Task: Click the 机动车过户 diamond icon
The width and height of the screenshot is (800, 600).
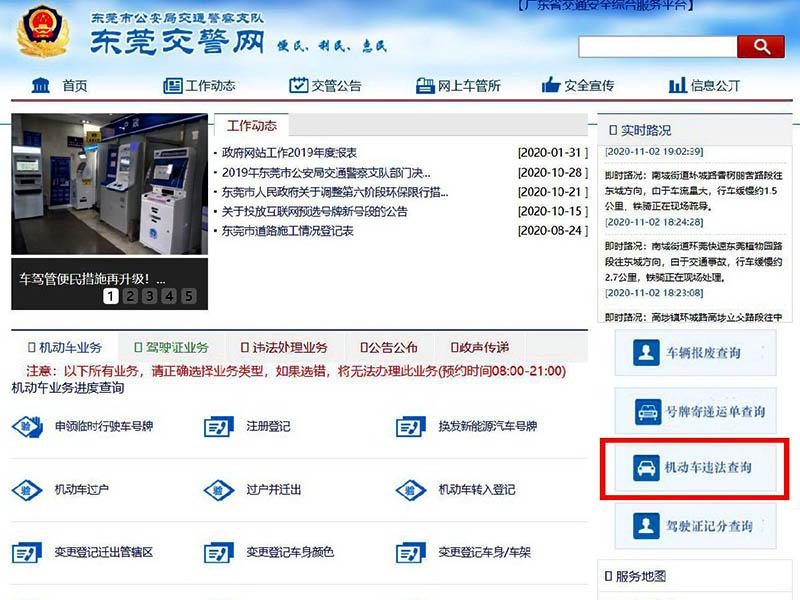Action: 27,490
